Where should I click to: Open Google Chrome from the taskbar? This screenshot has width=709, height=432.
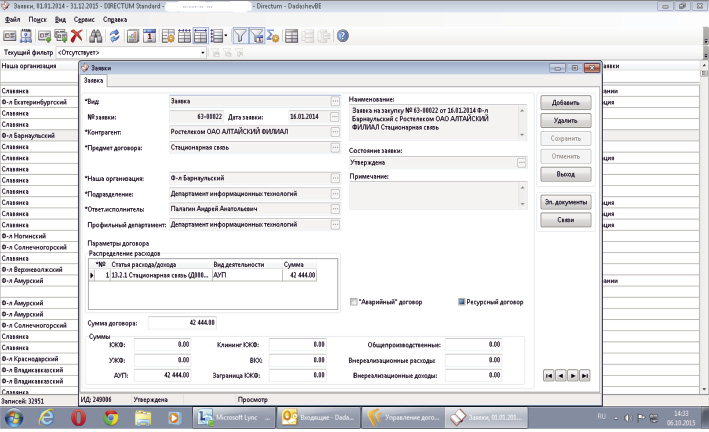(111, 418)
